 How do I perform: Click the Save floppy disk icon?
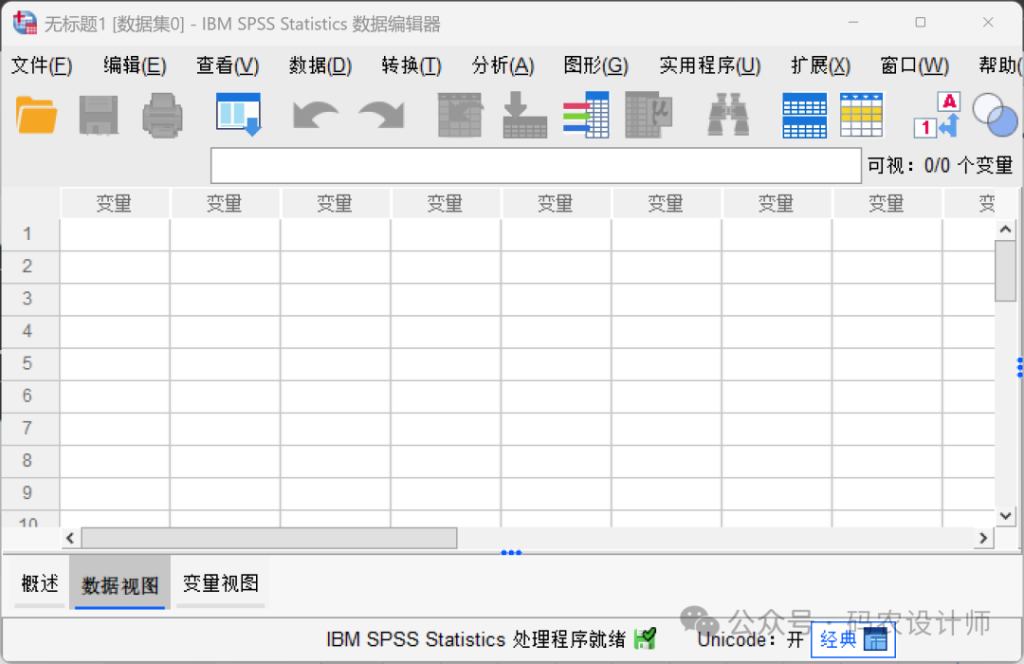pyautogui.click(x=98, y=115)
